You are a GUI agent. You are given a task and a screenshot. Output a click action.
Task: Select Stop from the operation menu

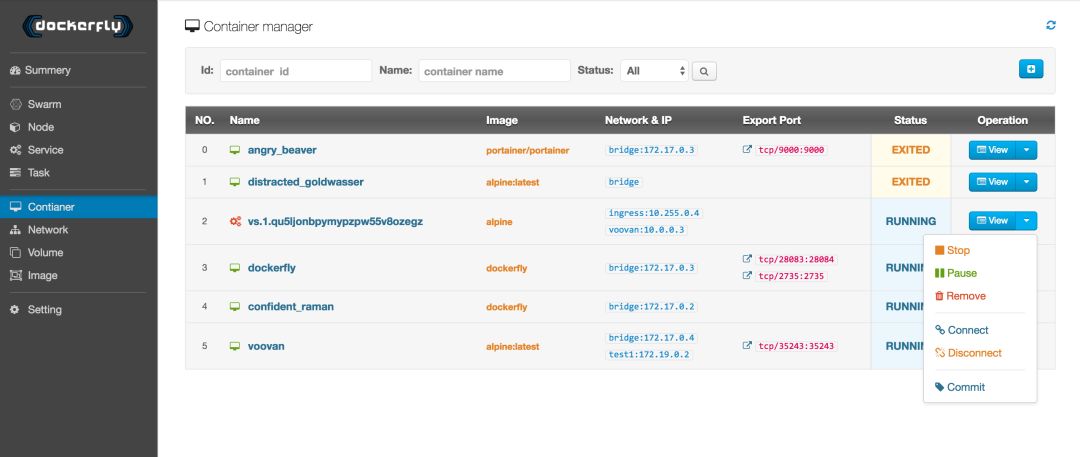click(x=958, y=250)
